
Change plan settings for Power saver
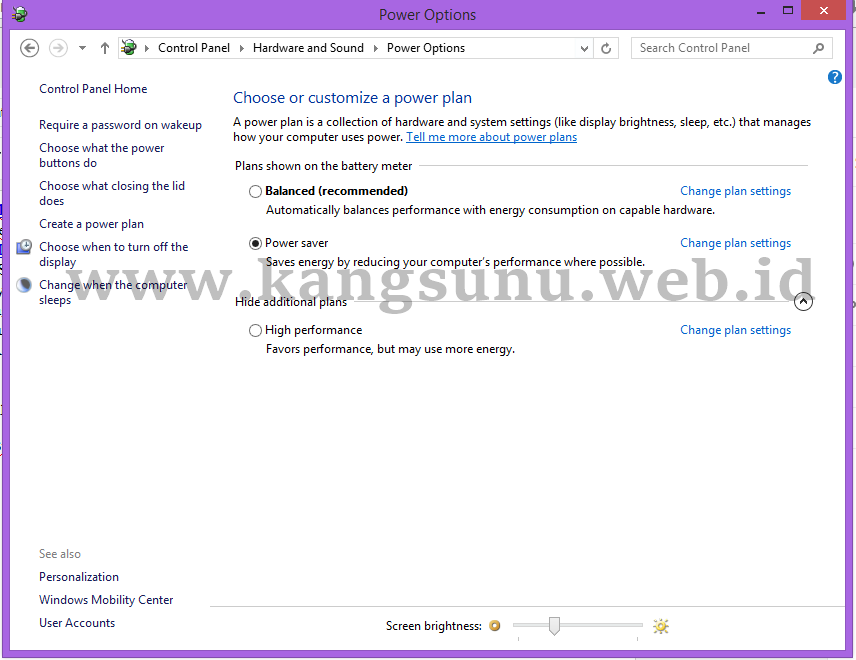(735, 243)
